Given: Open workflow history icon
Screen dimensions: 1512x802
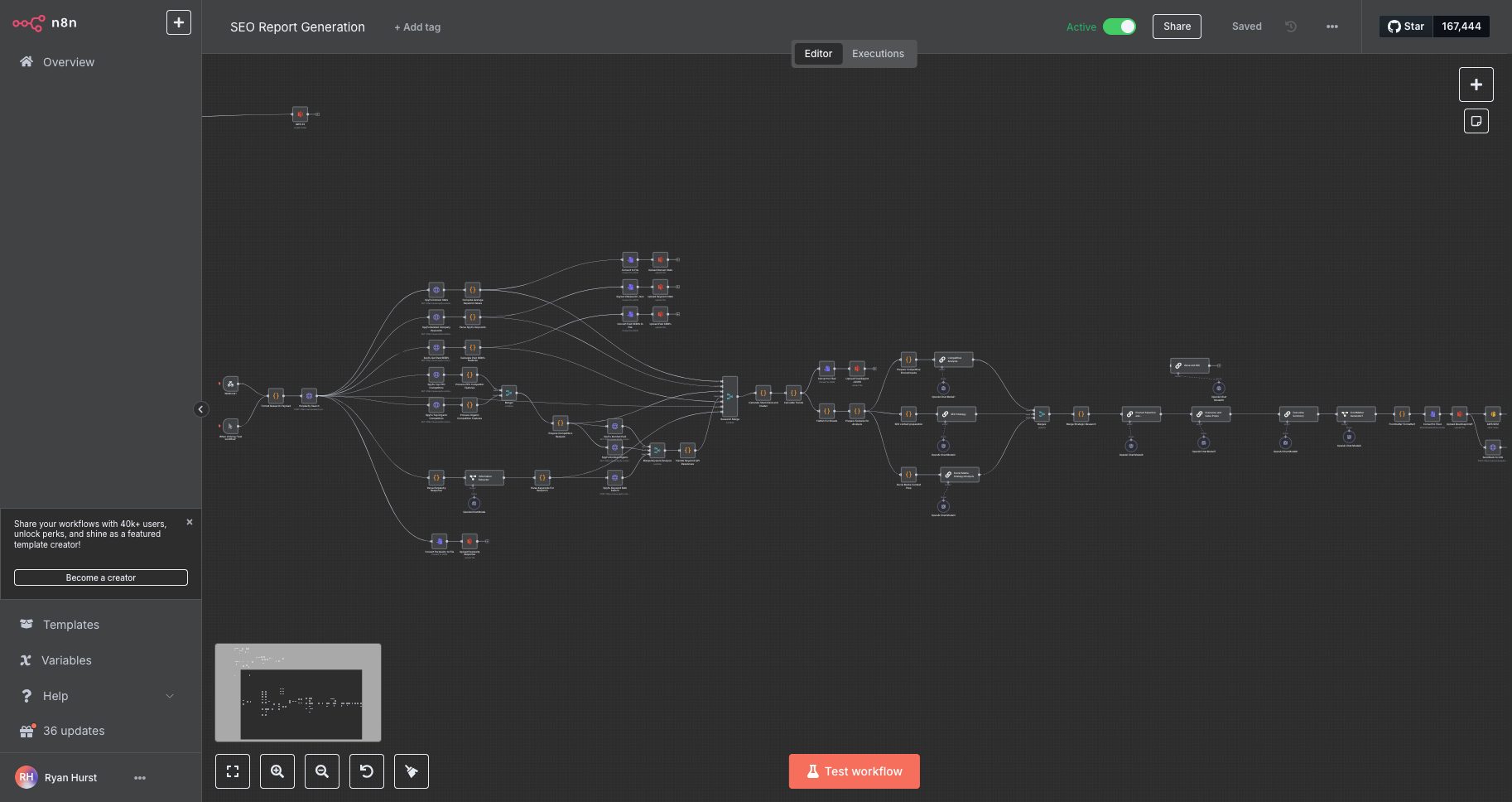Looking at the screenshot, I should [1290, 27].
